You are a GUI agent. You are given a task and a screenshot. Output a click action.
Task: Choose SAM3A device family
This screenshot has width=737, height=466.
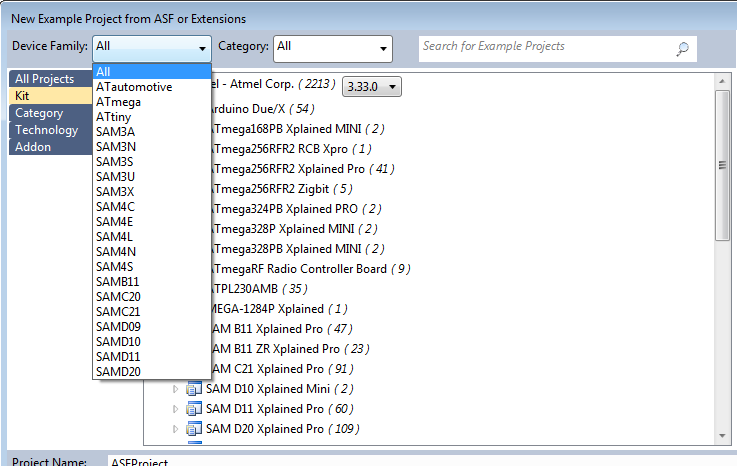coord(152,132)
